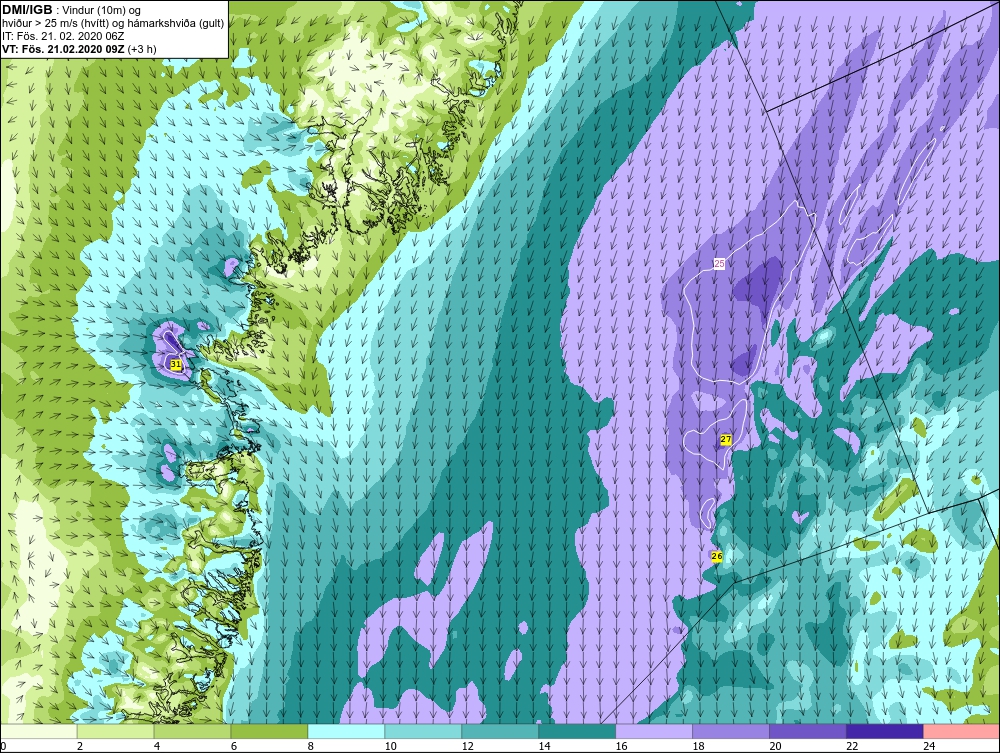Viewport: 1000px width, 753px height.
Task: Click the legend scale value 20
Action: coord(775,746)
